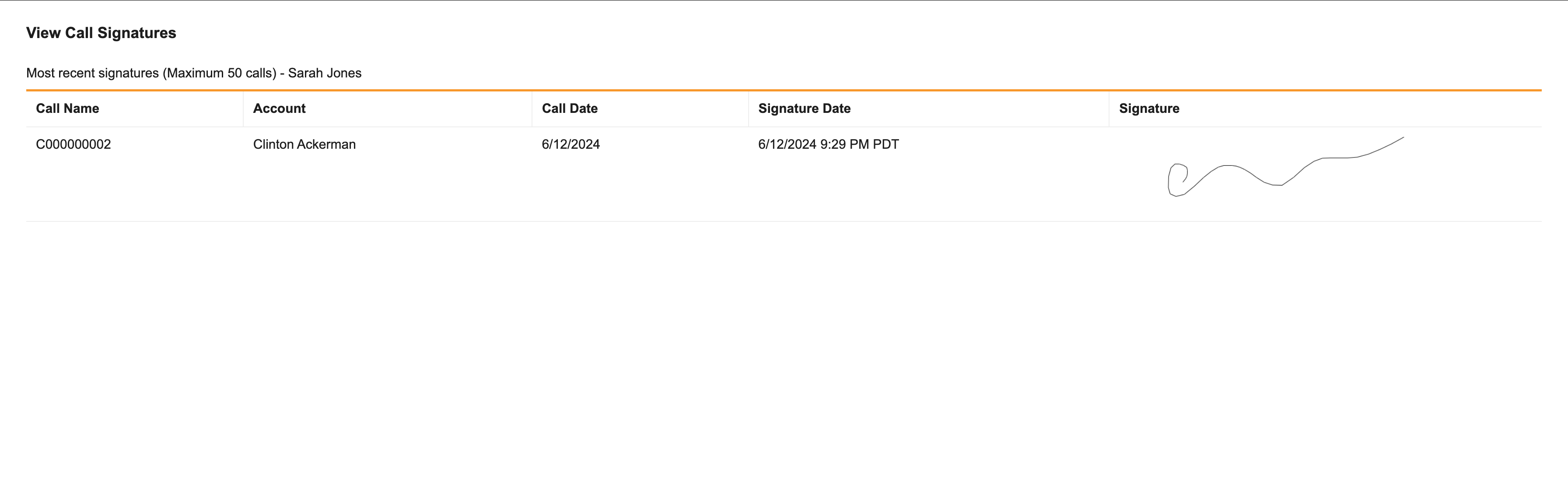This screenshot has width=1568, height=490.
Task: Open the Clinton Ackerman account
Action: [x=304, y=144]
